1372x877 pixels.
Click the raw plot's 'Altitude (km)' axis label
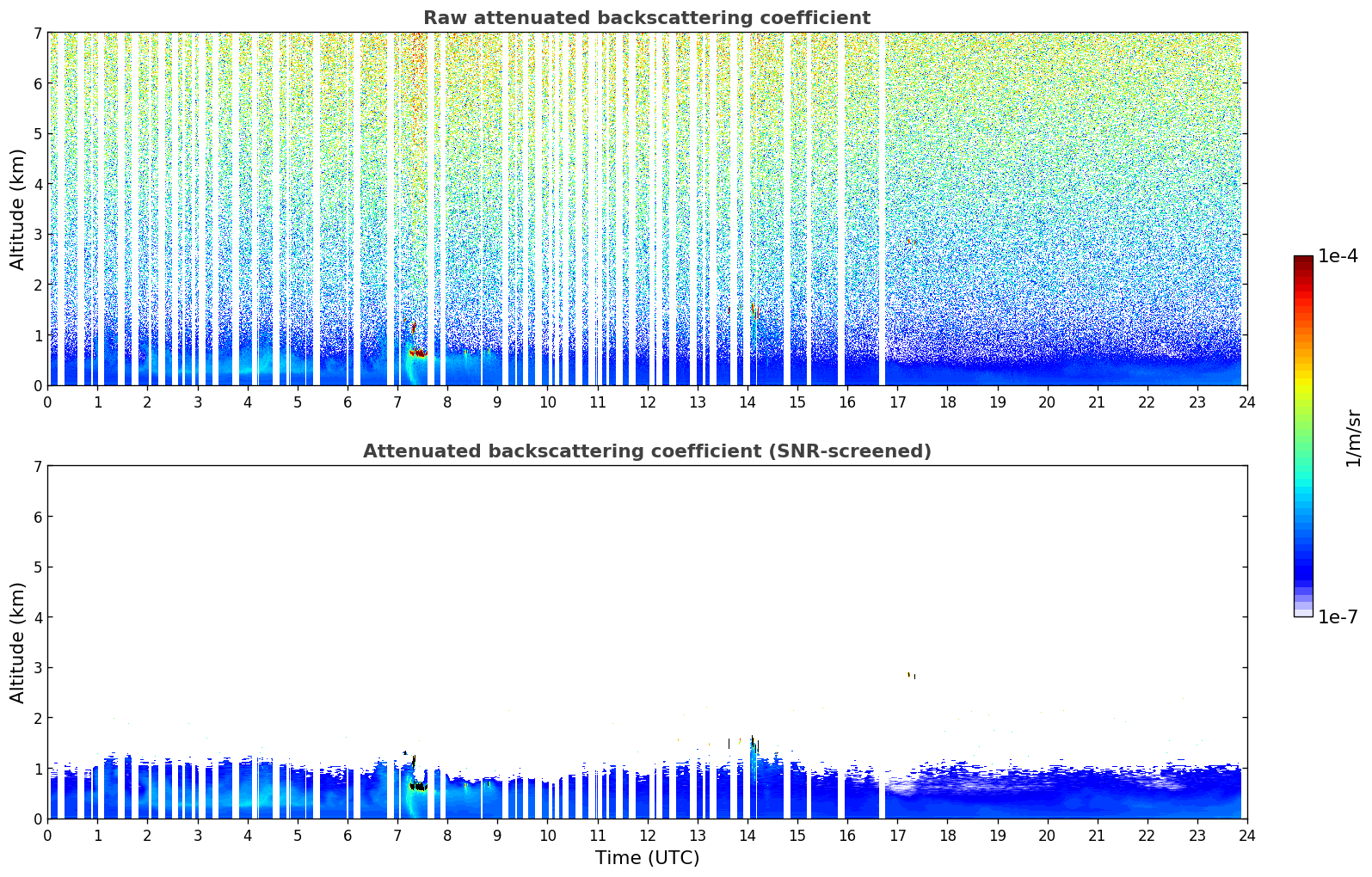18,209
